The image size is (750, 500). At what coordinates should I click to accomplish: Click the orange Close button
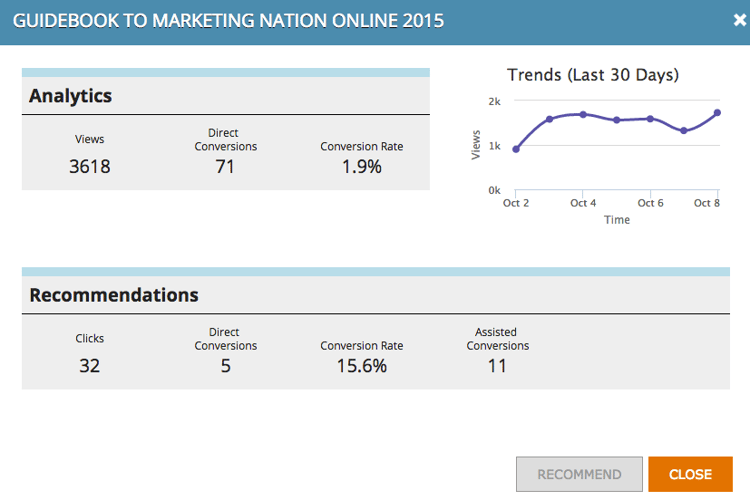pyautogui.click(x=690, y=474)
